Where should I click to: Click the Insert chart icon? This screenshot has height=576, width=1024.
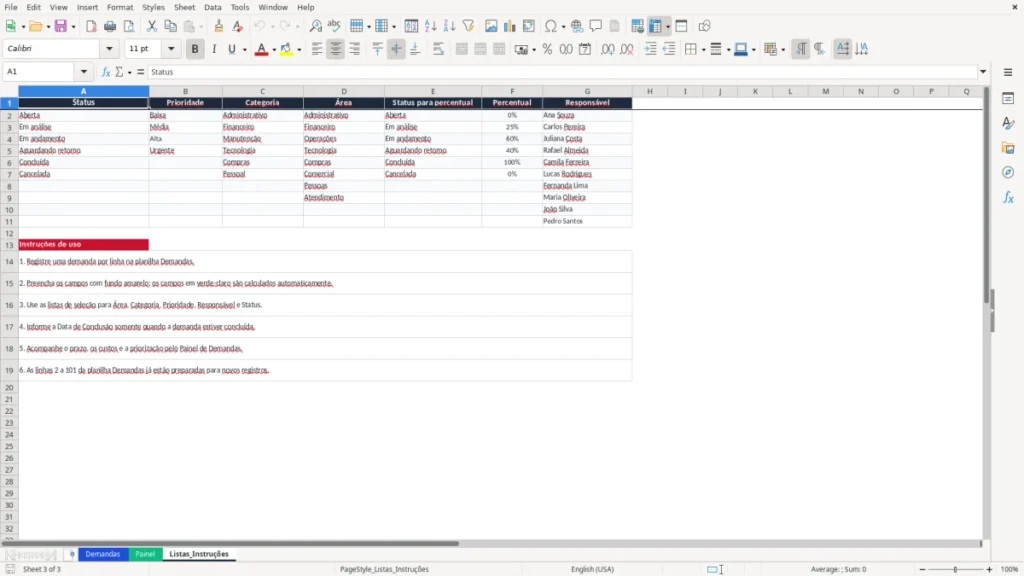(x=509, y=26)
